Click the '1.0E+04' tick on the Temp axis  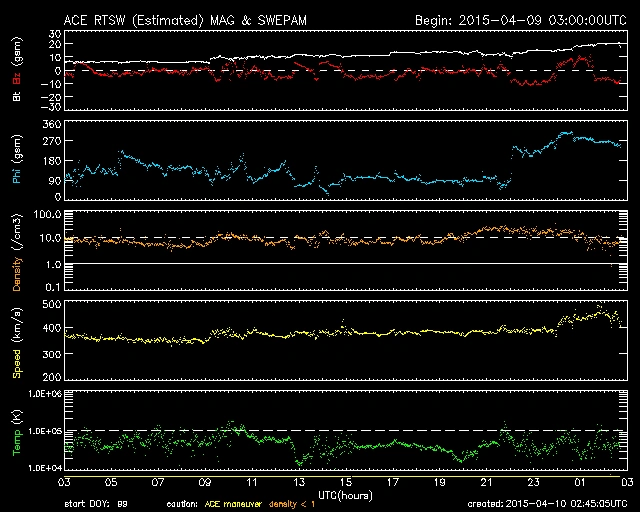pyautogui.click(x=45, y=467)
